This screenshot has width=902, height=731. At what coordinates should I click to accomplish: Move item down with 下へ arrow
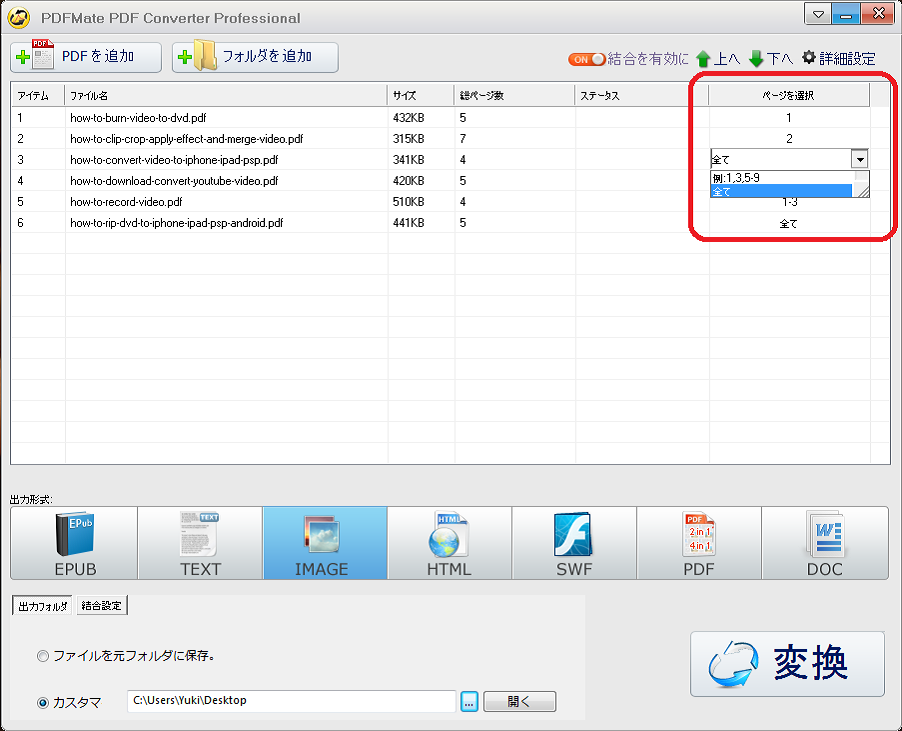[x=771, y=59]
